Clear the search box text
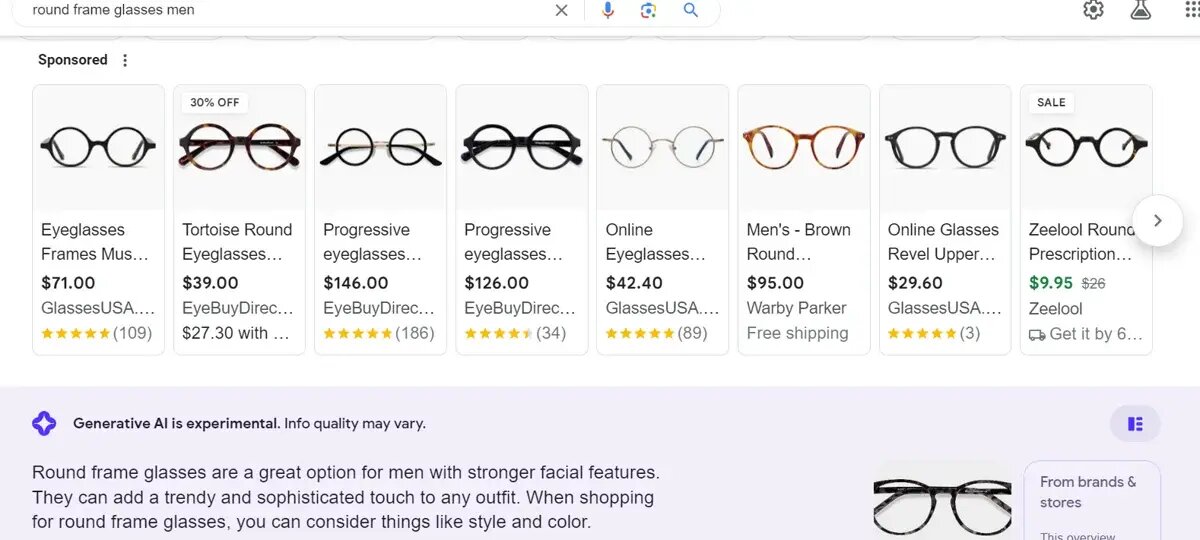 pos(561,10)
